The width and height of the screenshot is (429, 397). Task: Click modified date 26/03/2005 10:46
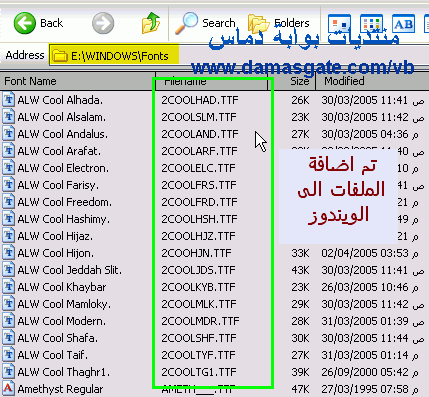(x=370, y=287)
